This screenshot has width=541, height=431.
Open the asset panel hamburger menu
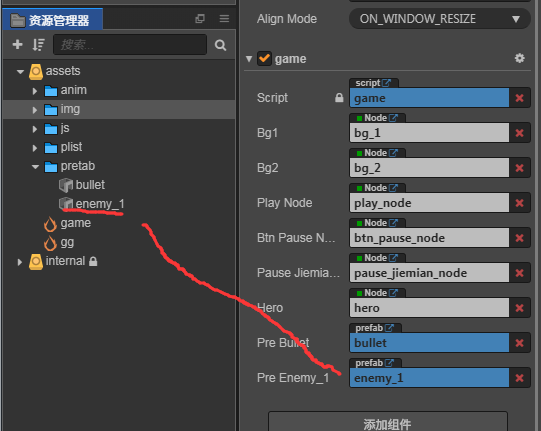click(224, 19)
